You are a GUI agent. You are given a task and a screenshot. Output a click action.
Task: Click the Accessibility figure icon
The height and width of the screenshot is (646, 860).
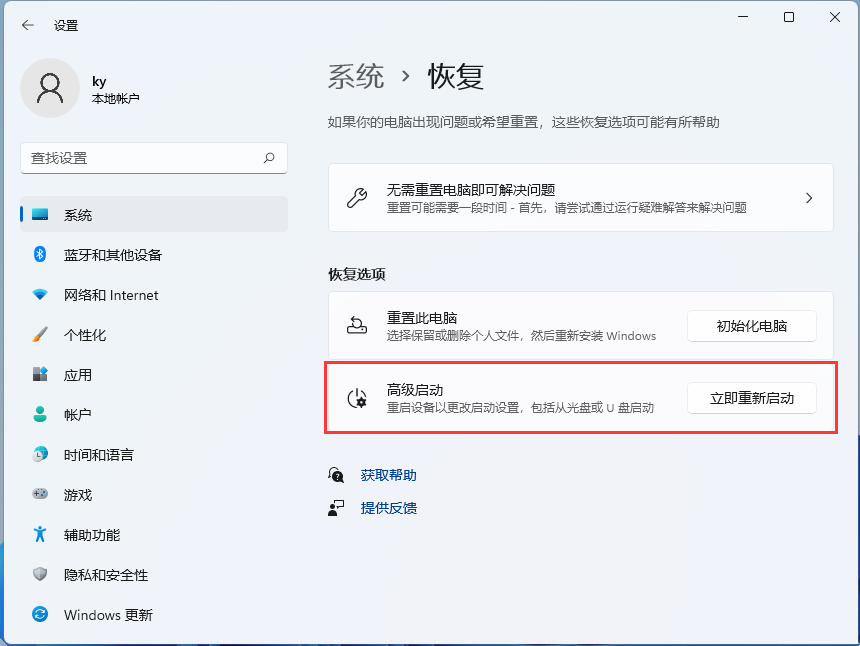pyautogui.click(x=40, y=535)
